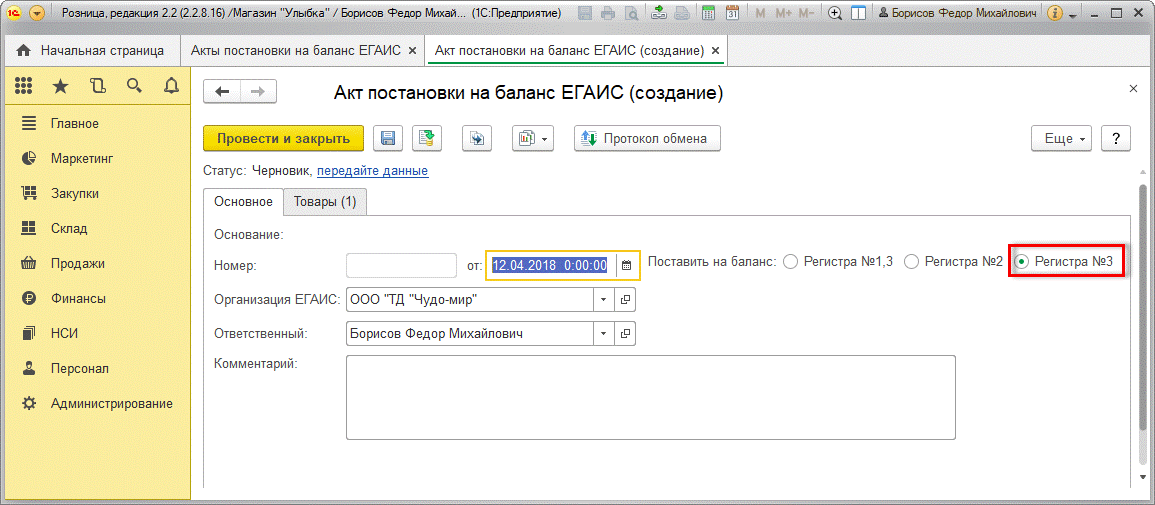Image resolution: width=1155 pixels, height=505 pixels.
Task: Select the Товары (1) form tab
Action: pos(325,202)
